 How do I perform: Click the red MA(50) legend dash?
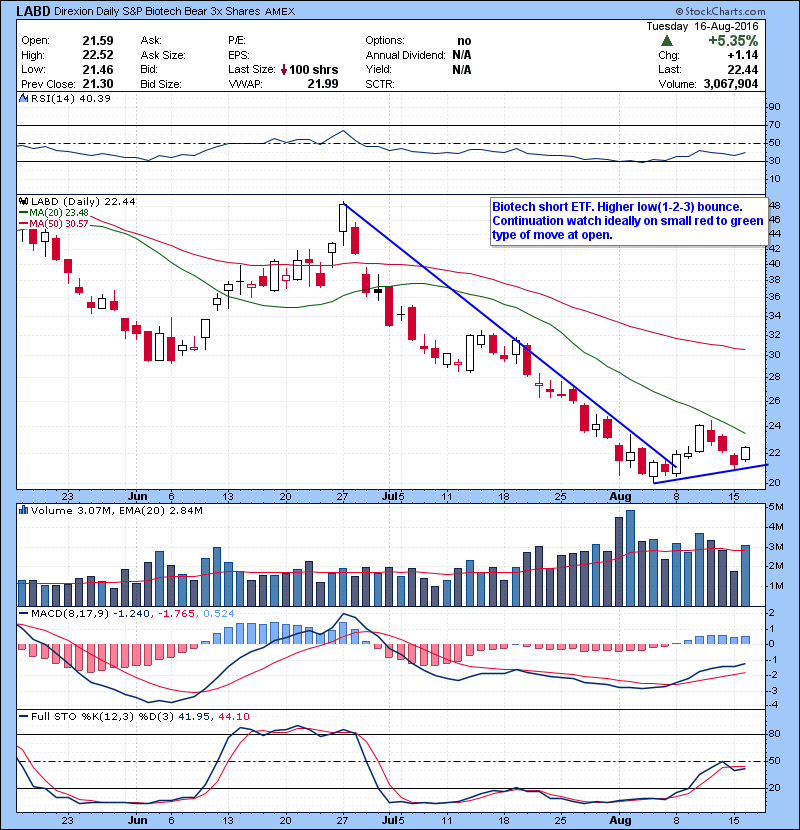point(24,224)
